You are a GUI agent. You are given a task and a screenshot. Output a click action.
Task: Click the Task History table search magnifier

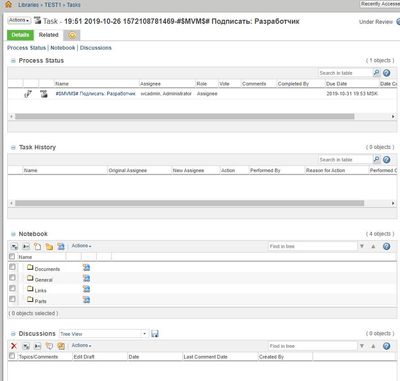[376, 159]
